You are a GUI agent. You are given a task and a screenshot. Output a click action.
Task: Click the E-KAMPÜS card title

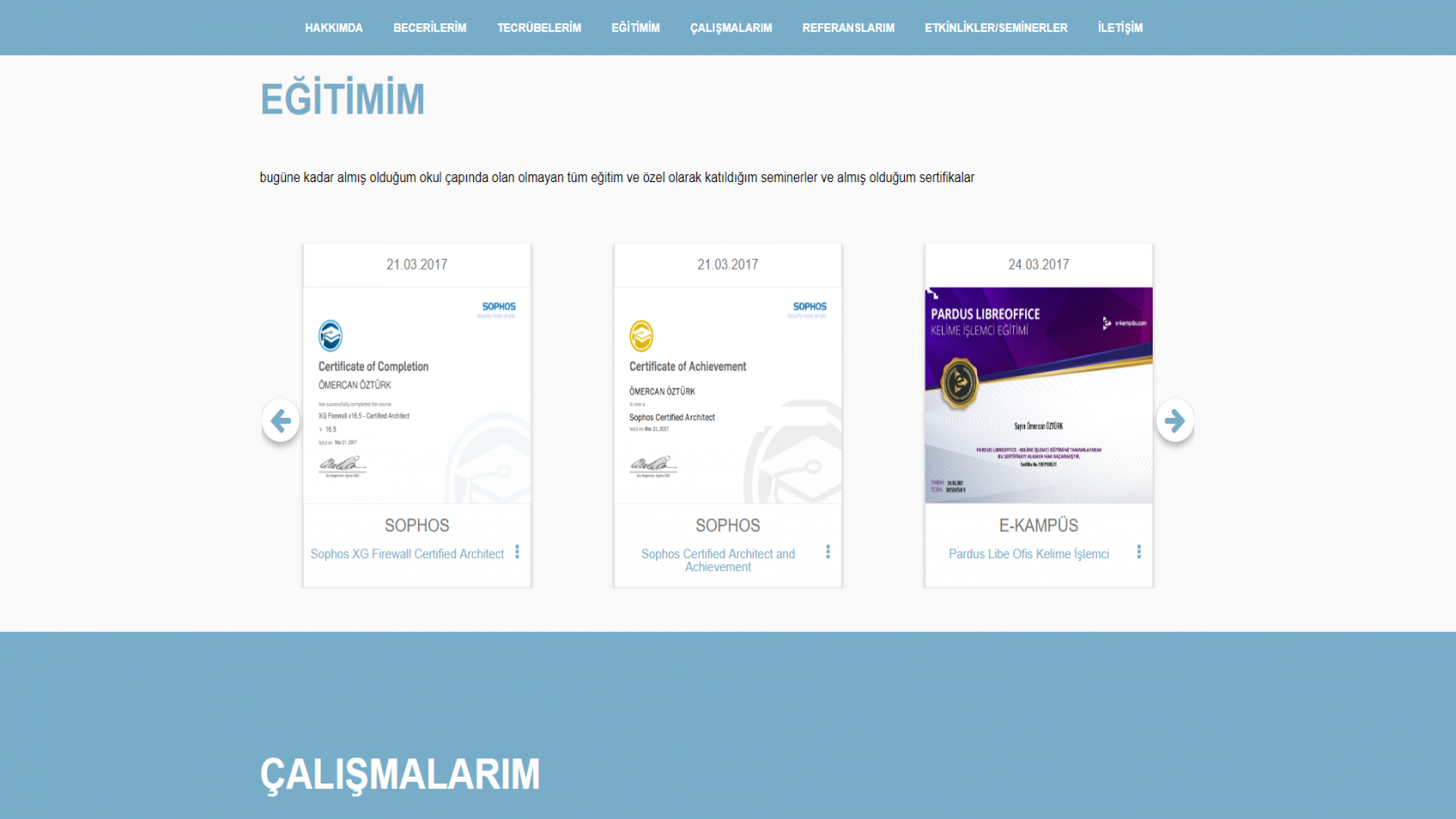[1038, 526]
